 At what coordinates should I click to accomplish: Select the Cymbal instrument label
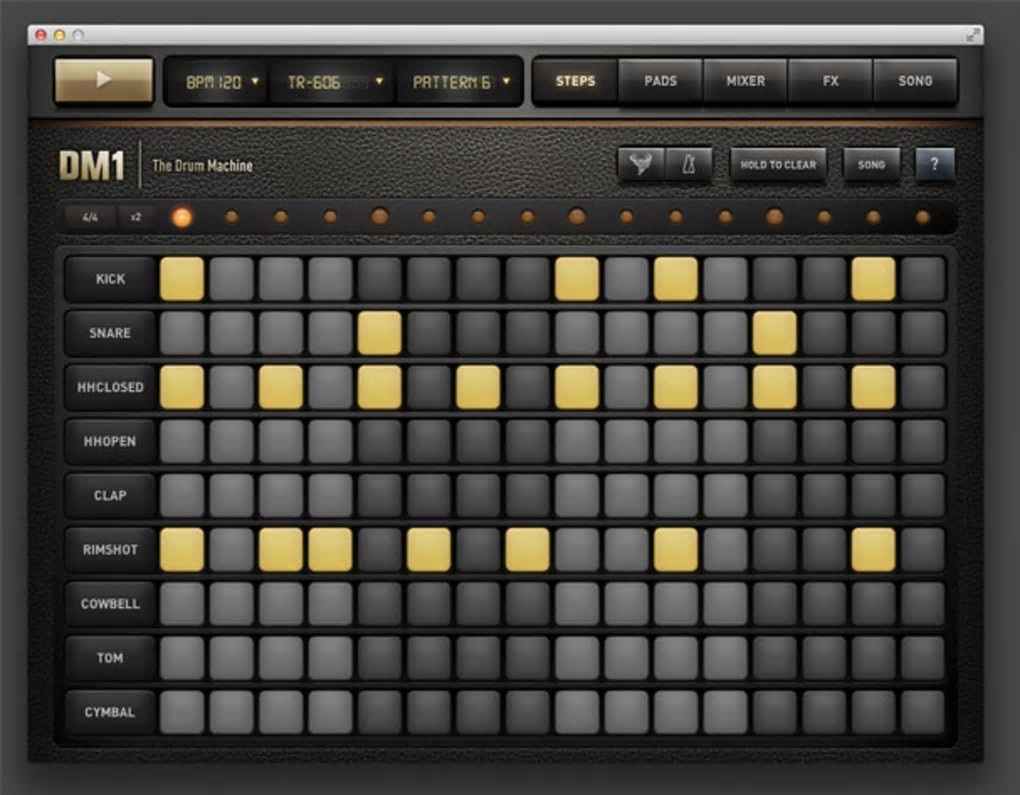[x=110, y=712]
